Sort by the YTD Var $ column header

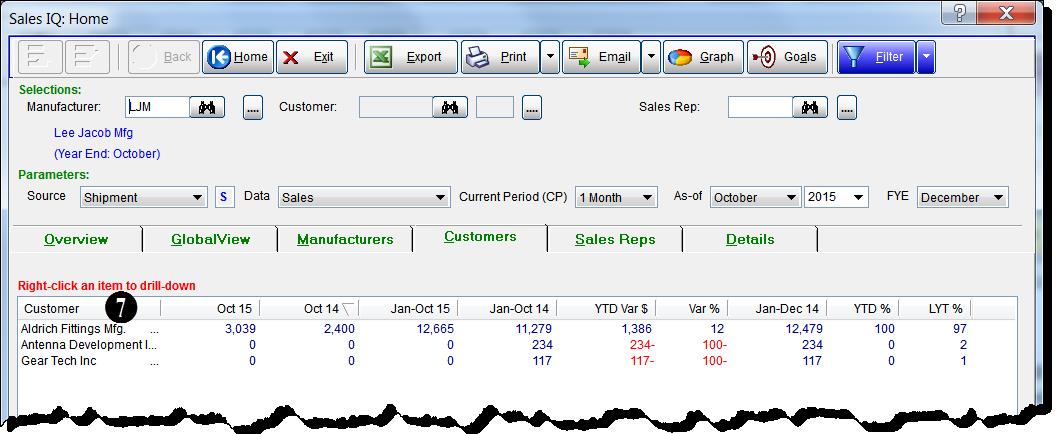click(x=606, y=309)
